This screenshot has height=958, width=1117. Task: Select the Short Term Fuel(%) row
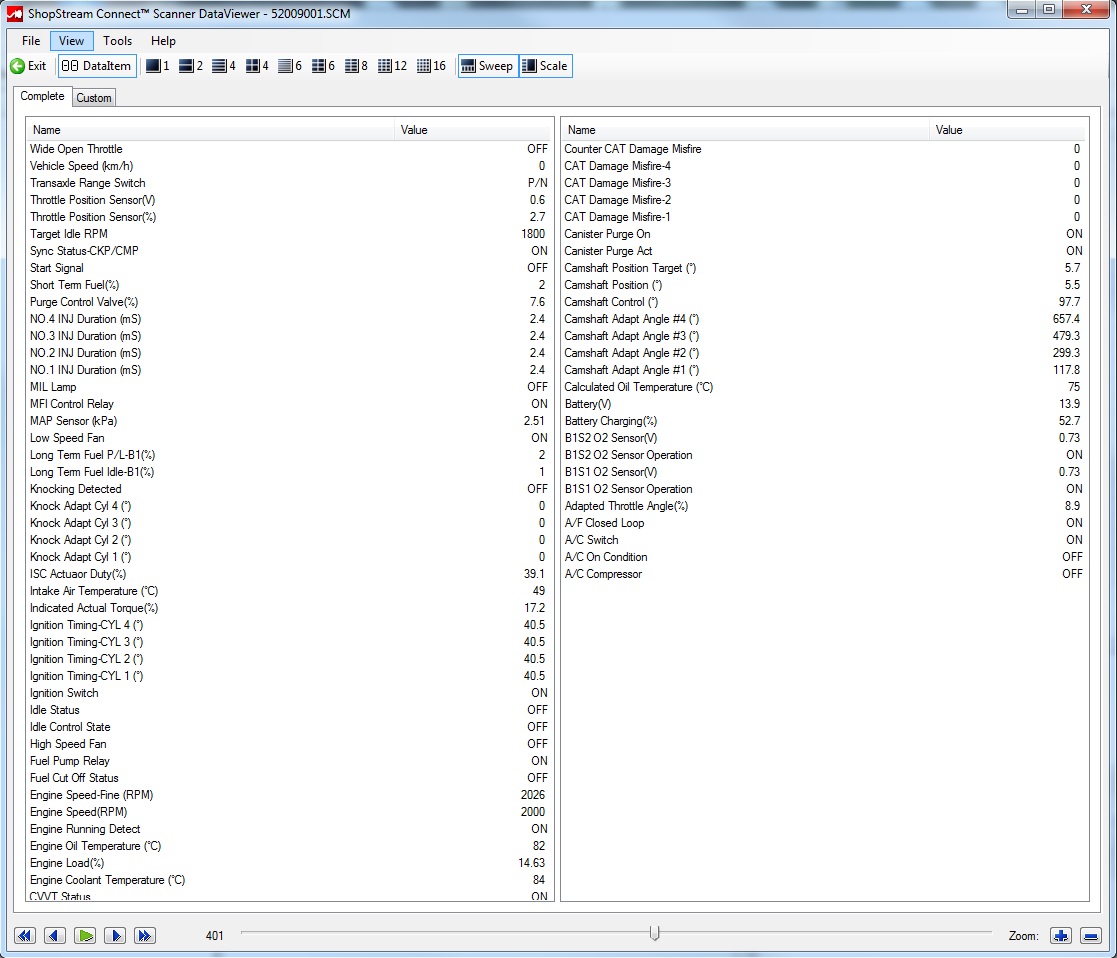tap(289, 285)
